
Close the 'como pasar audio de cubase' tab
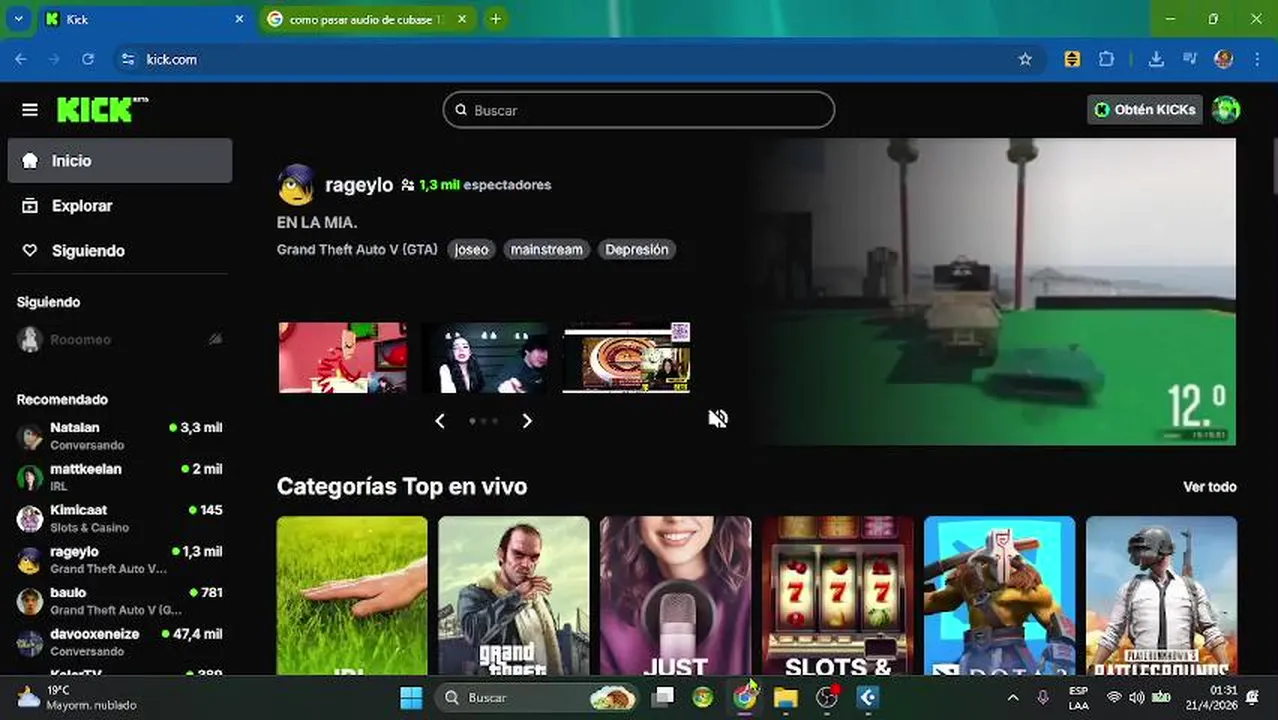pos(461,19)
